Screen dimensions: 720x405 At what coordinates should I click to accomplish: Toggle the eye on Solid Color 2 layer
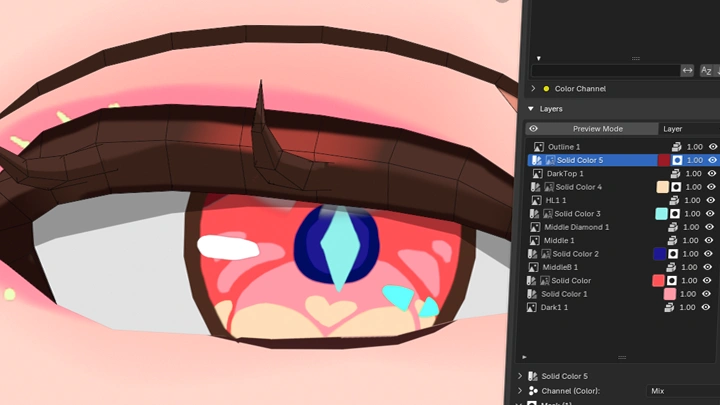pyautogui.click(x=708, y=253)
